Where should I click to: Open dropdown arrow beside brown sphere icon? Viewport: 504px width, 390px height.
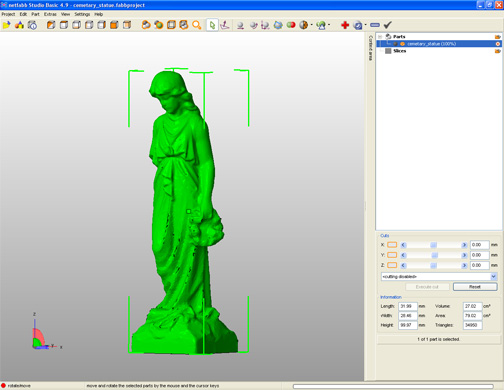312,25
